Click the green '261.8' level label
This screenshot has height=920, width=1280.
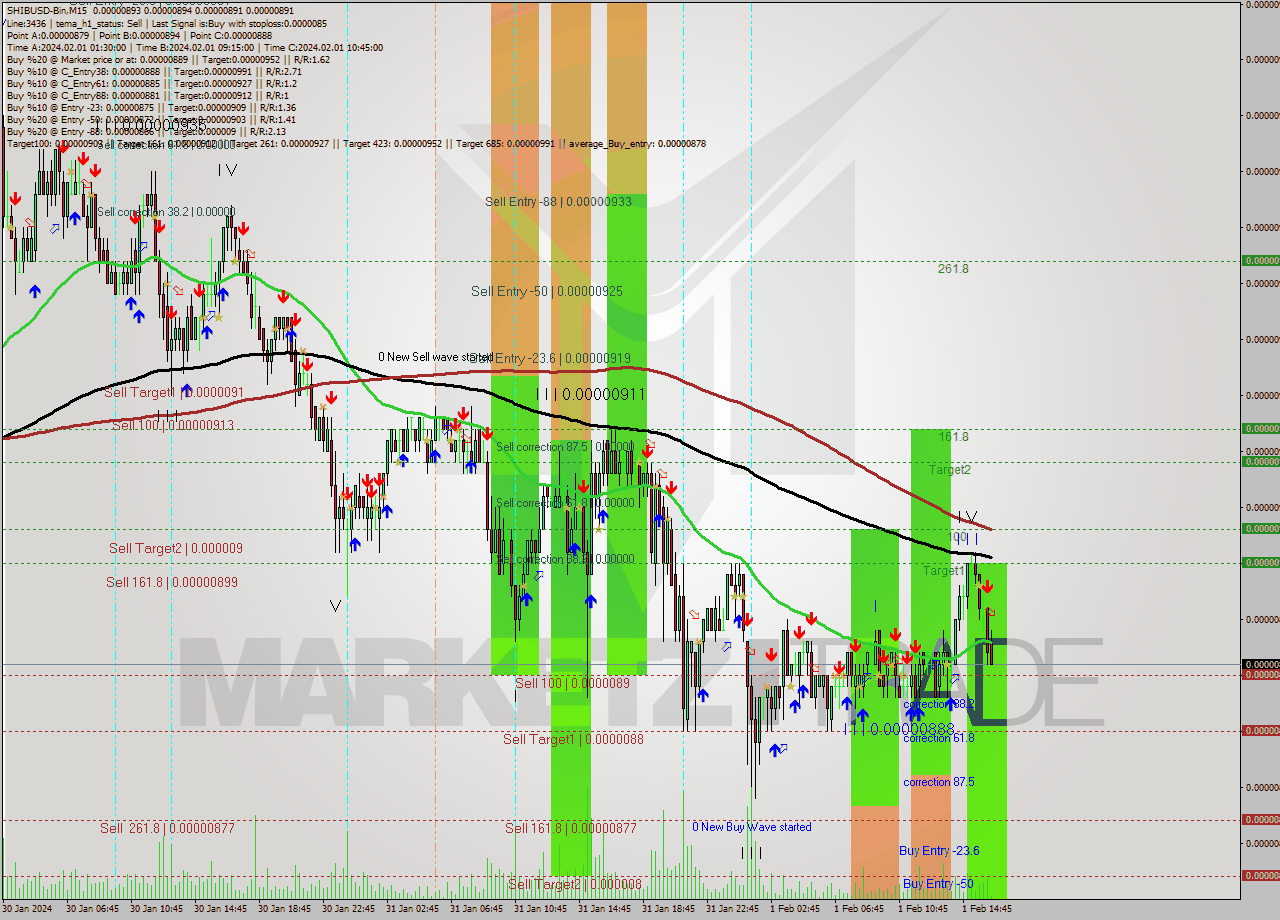953,269
